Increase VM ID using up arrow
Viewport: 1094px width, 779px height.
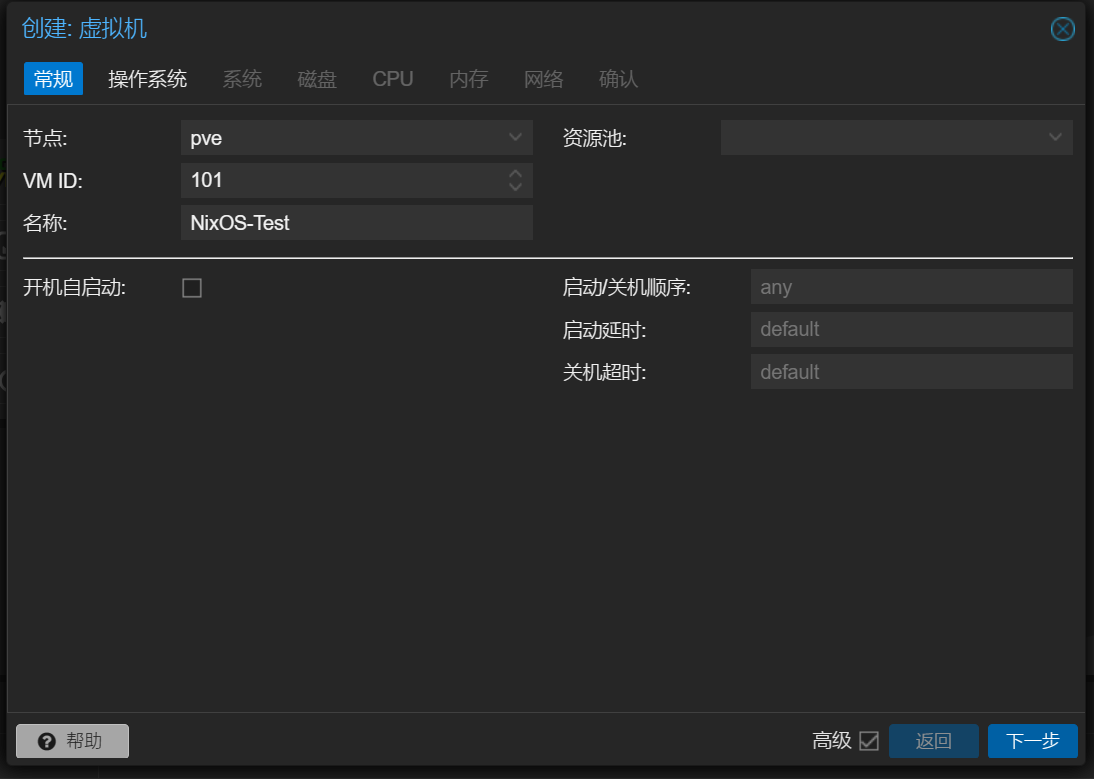coord(515,174)
